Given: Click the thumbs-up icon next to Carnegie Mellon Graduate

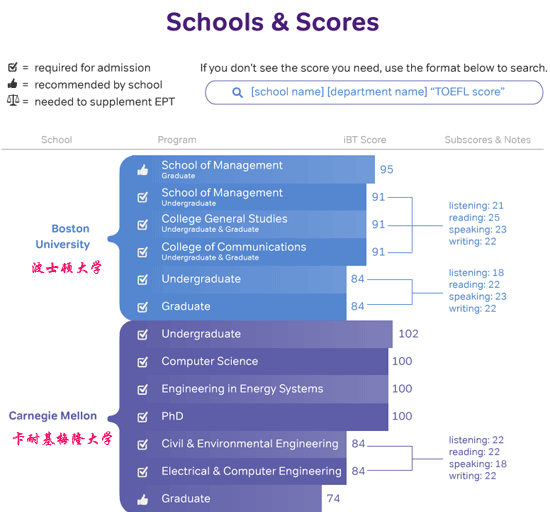Looking at the screenshot, I should 142,499.
